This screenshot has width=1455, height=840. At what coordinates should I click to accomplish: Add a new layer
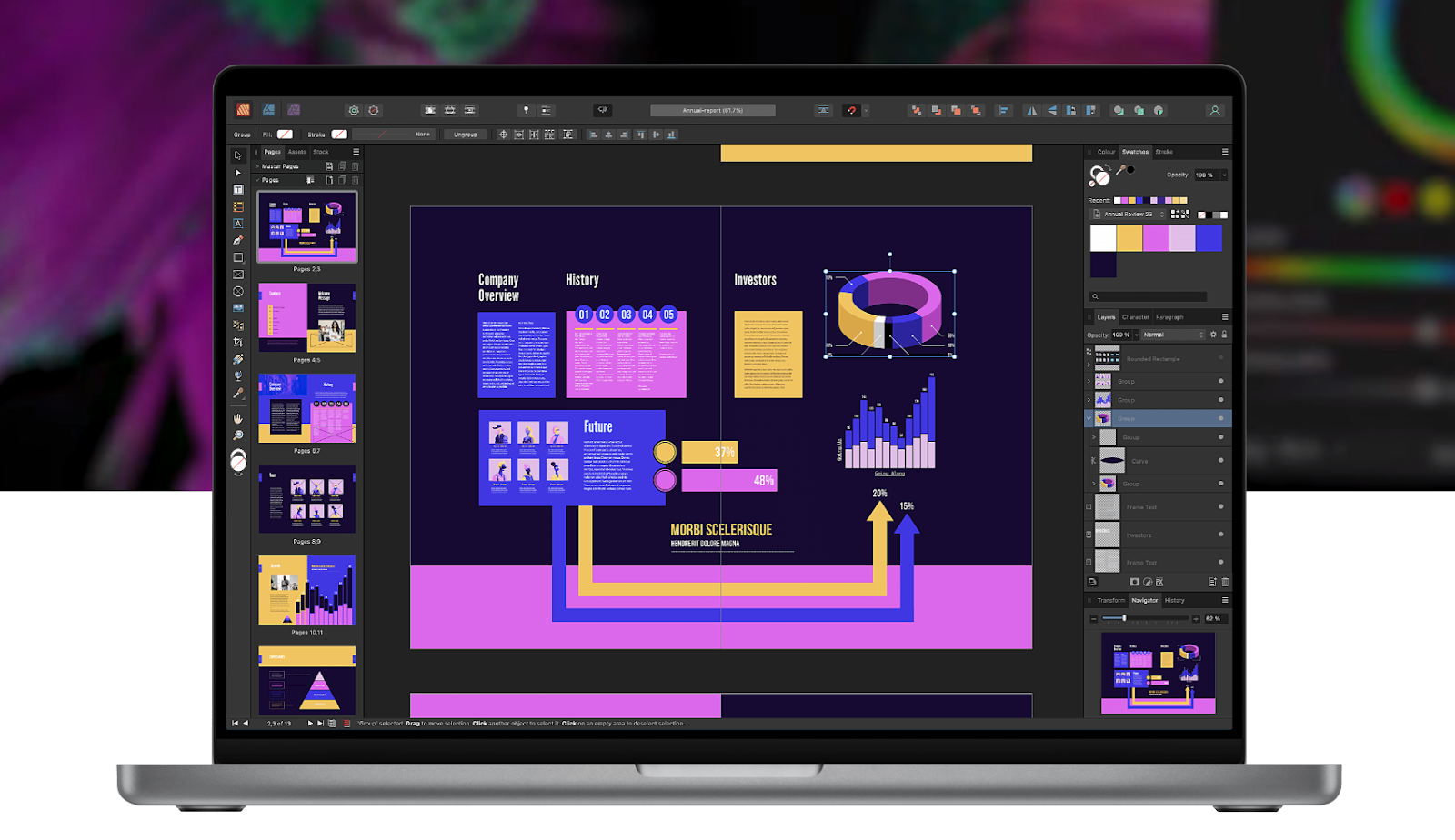point(1212,582)
